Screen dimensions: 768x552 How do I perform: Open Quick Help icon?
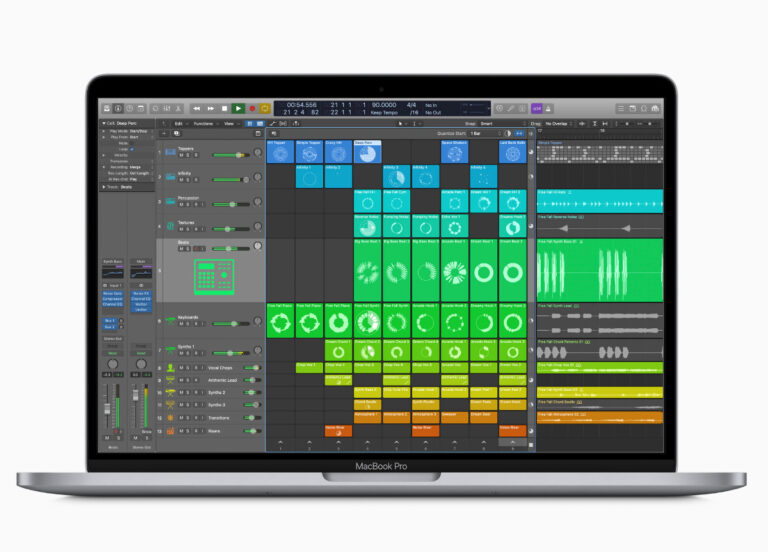pyautogui.click(x=129, y=108)
